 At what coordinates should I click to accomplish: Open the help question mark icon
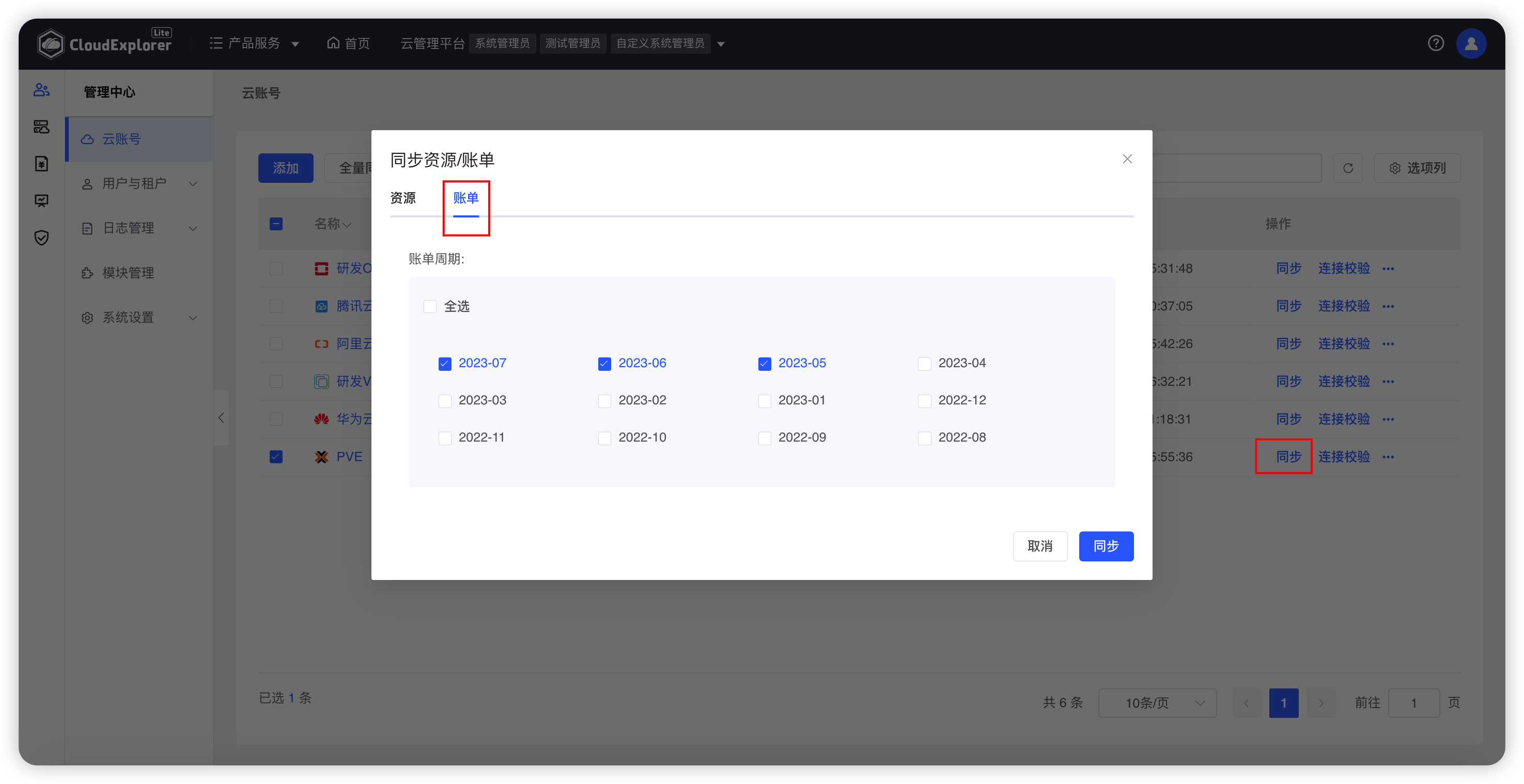(x=1436, y=43)
